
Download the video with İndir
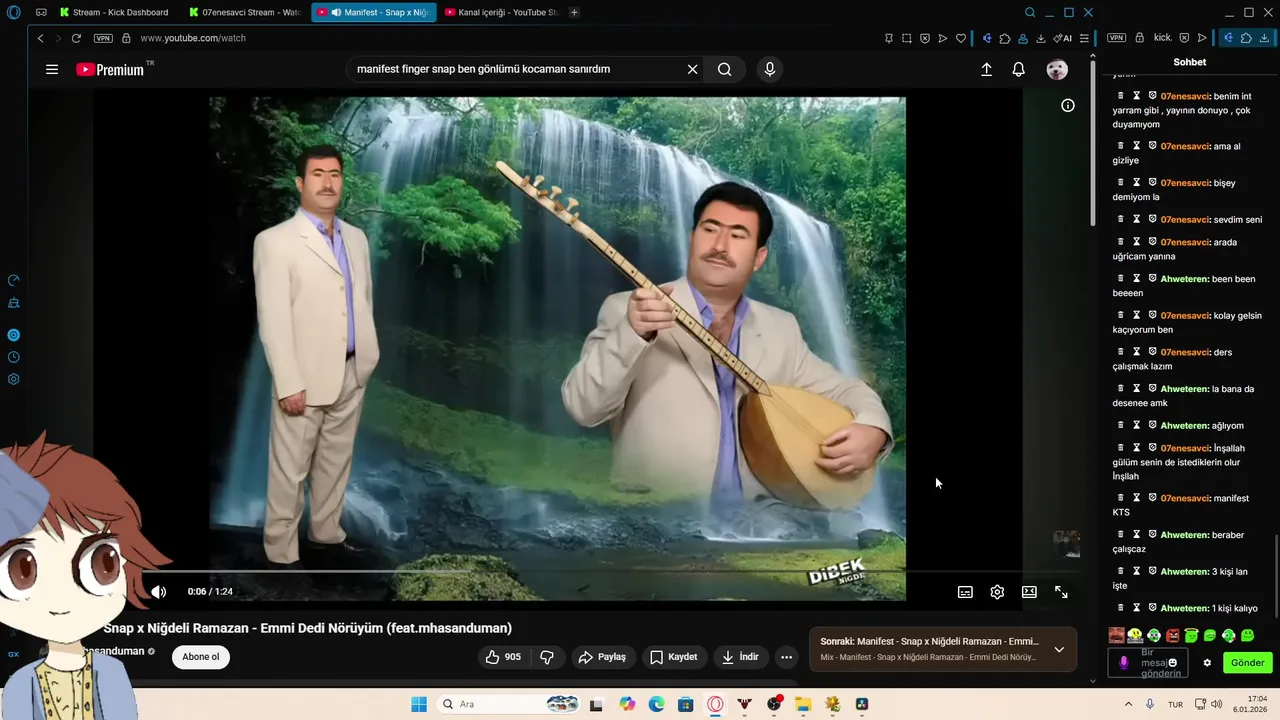pyautogui.click(x=741, y=657)
